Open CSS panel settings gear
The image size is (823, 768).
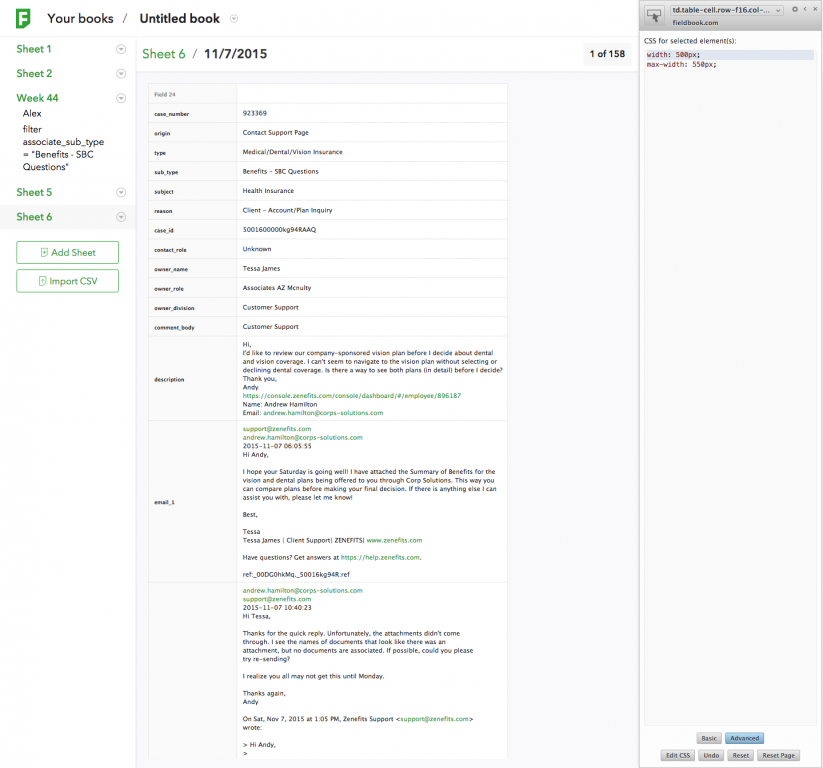[x=795, y=9]
